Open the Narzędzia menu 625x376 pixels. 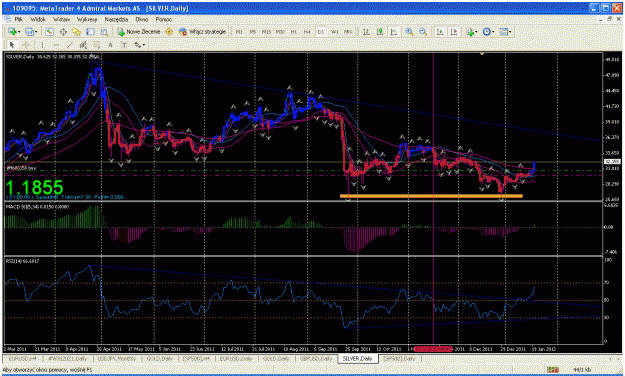116,19
